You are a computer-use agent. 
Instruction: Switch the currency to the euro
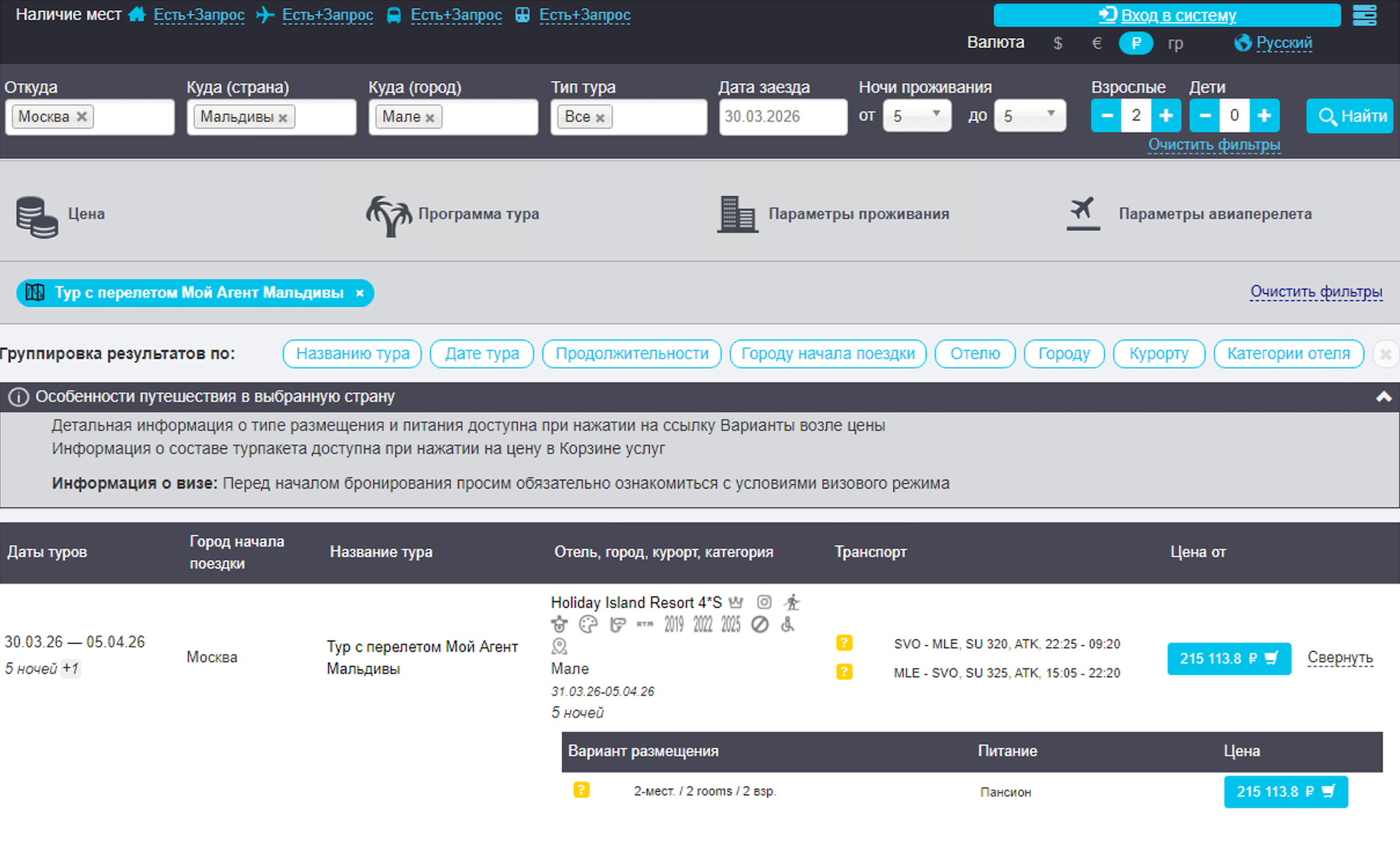pos(1096,43)
